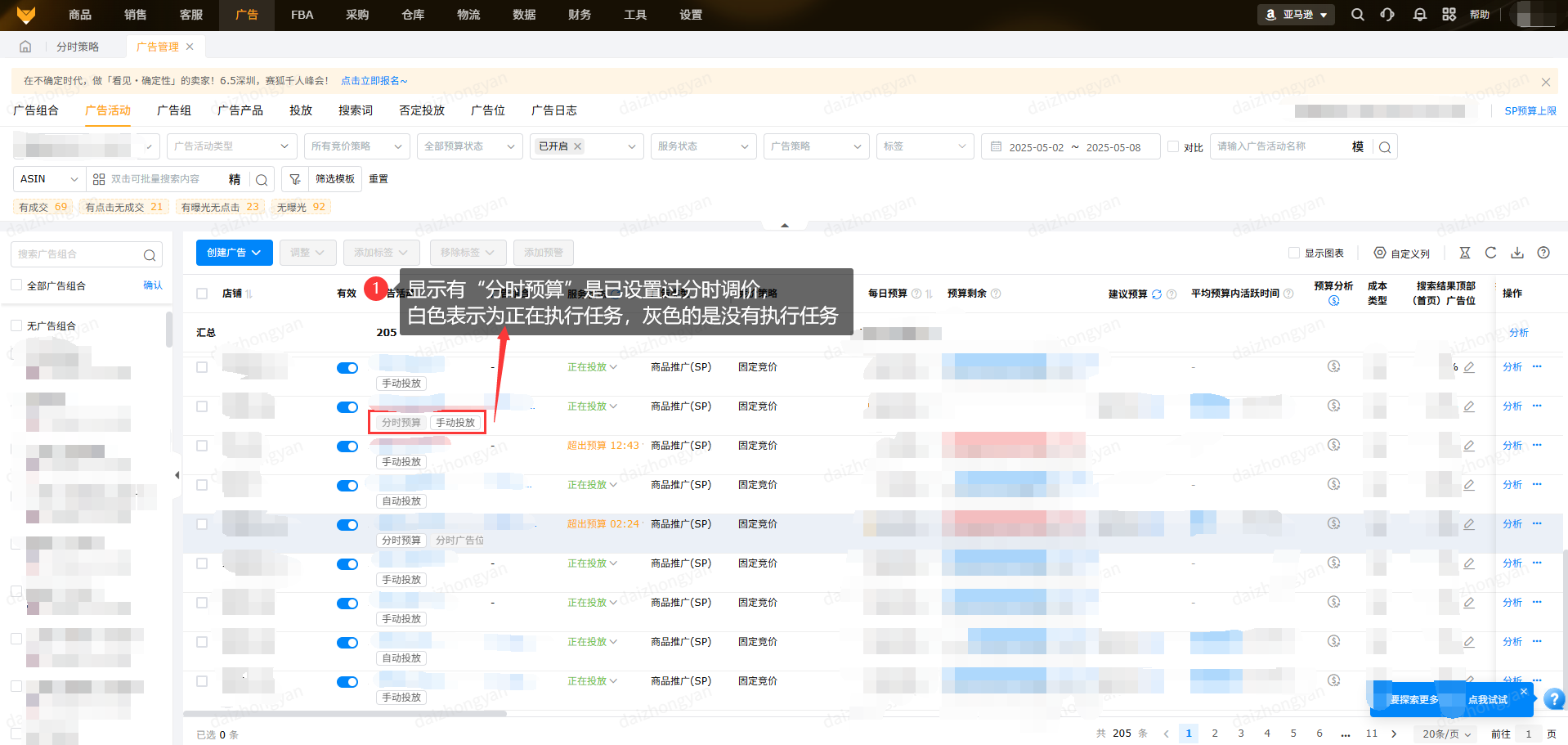
Task: Check the 对比 compare checkbox
Action: [1173, 146]
